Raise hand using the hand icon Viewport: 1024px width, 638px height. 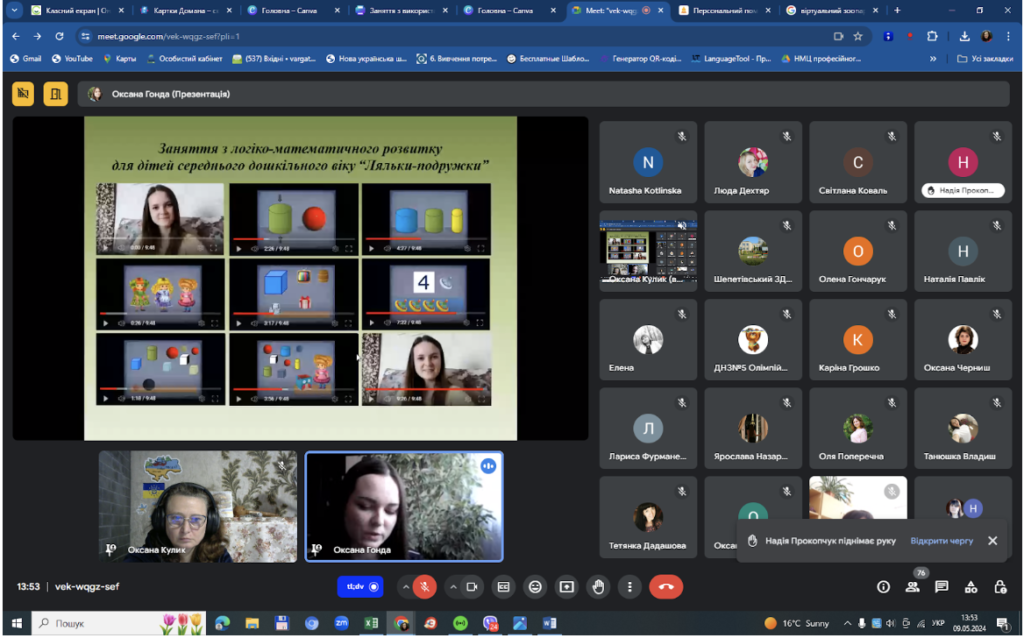(x=598, y=587)
